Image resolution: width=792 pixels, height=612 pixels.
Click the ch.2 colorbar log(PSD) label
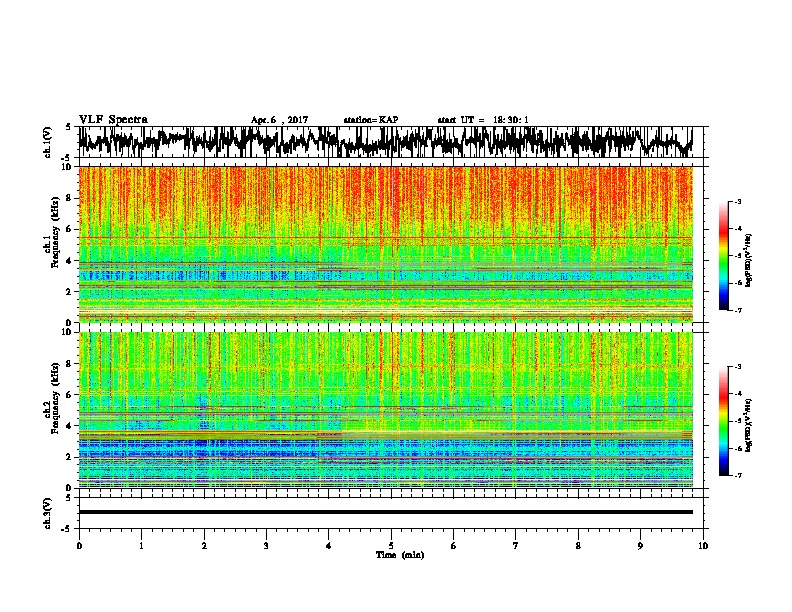(x=749, y=425)
